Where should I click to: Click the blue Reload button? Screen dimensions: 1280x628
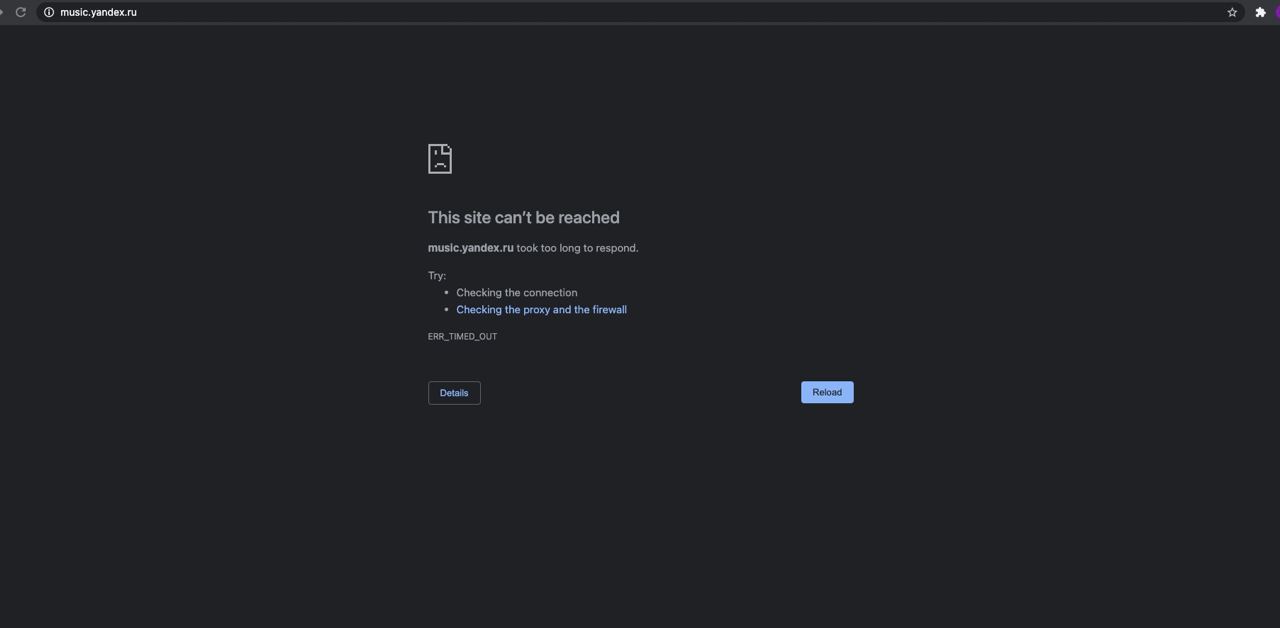(827, 392)
